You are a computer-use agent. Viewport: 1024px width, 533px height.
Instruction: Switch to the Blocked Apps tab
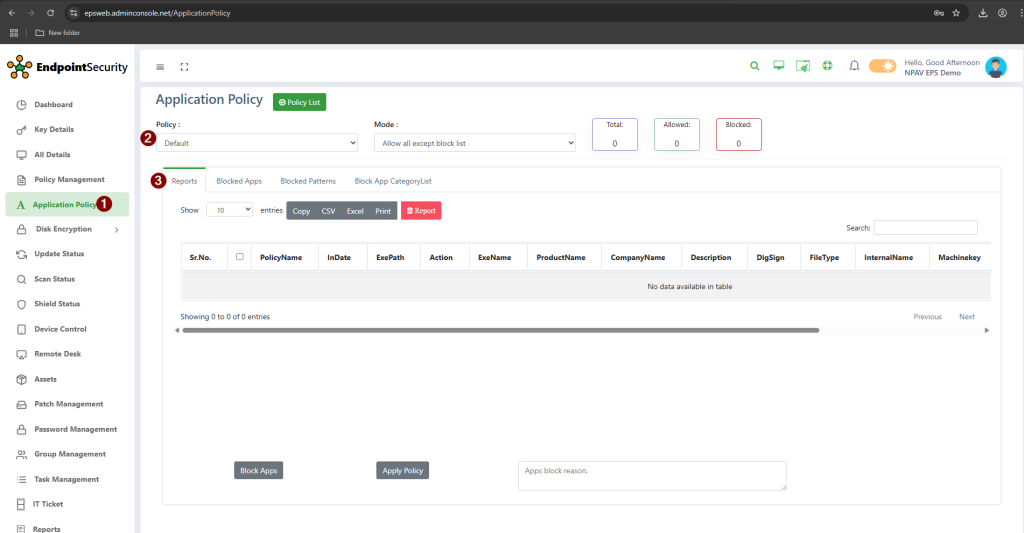coord(239,181)
